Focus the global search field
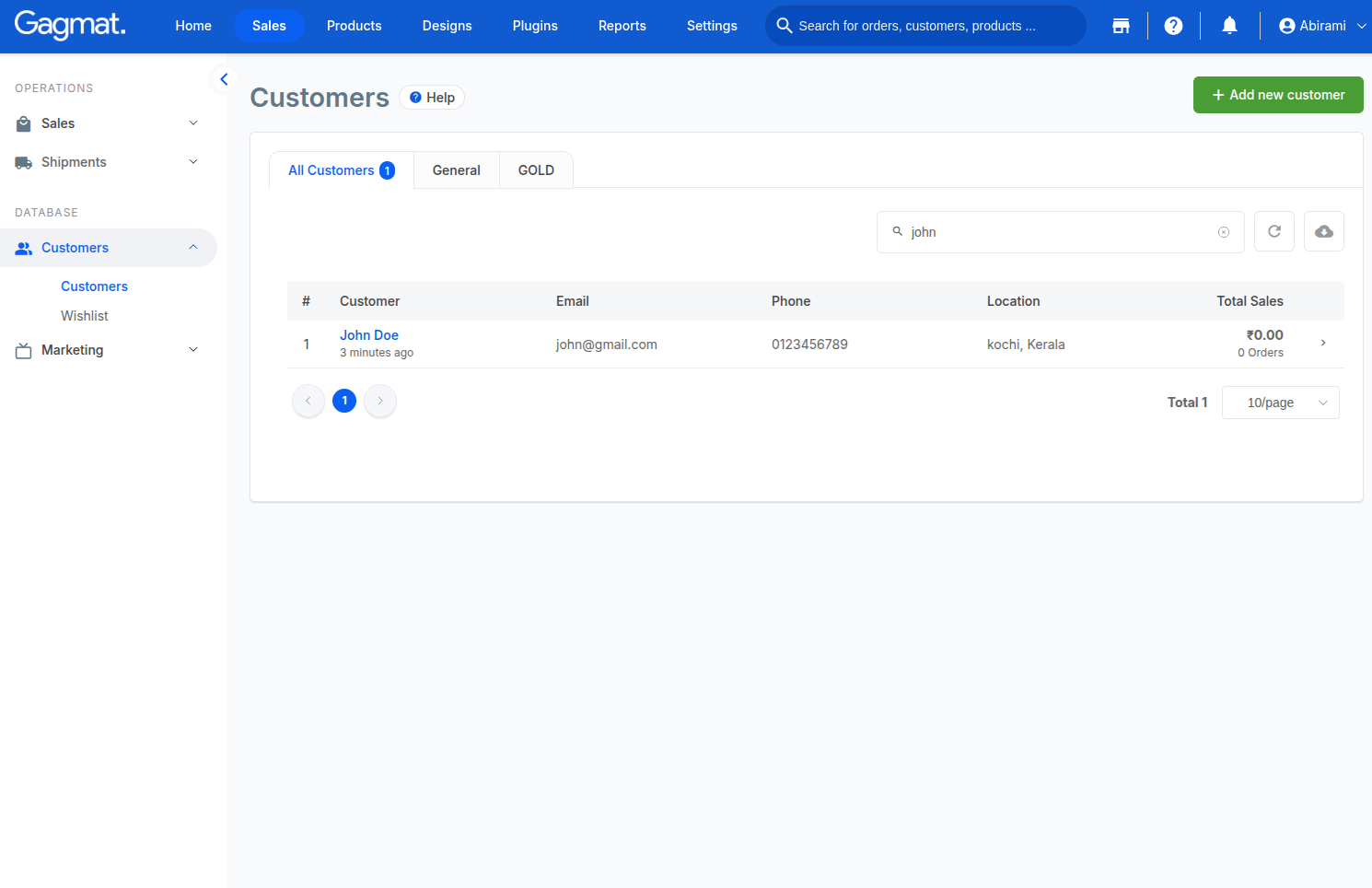 (x=925, y=26)
